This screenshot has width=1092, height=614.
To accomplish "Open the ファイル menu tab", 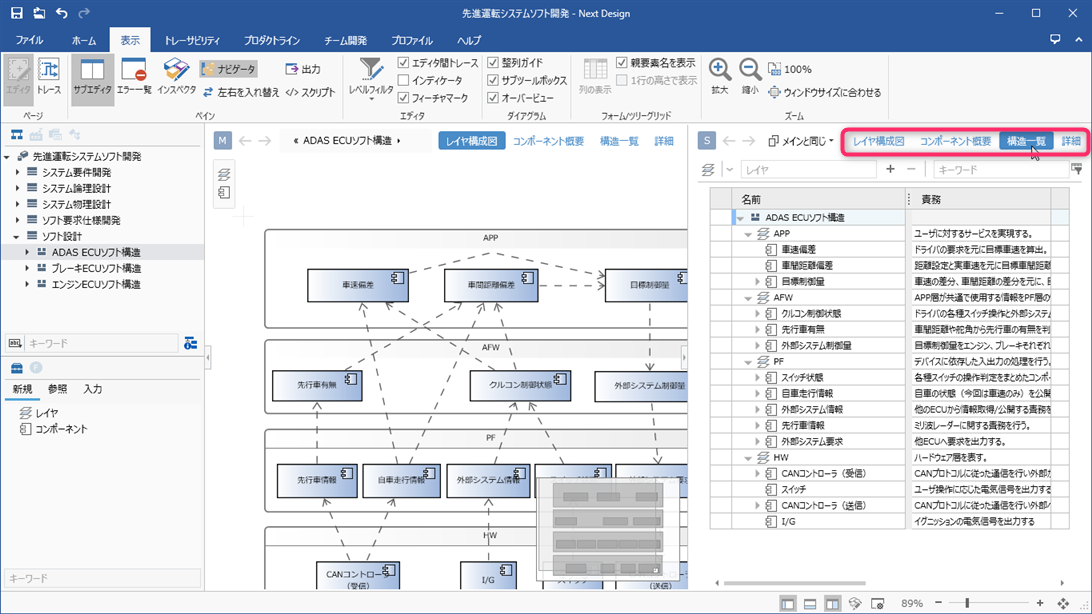I will pos(29,41).
